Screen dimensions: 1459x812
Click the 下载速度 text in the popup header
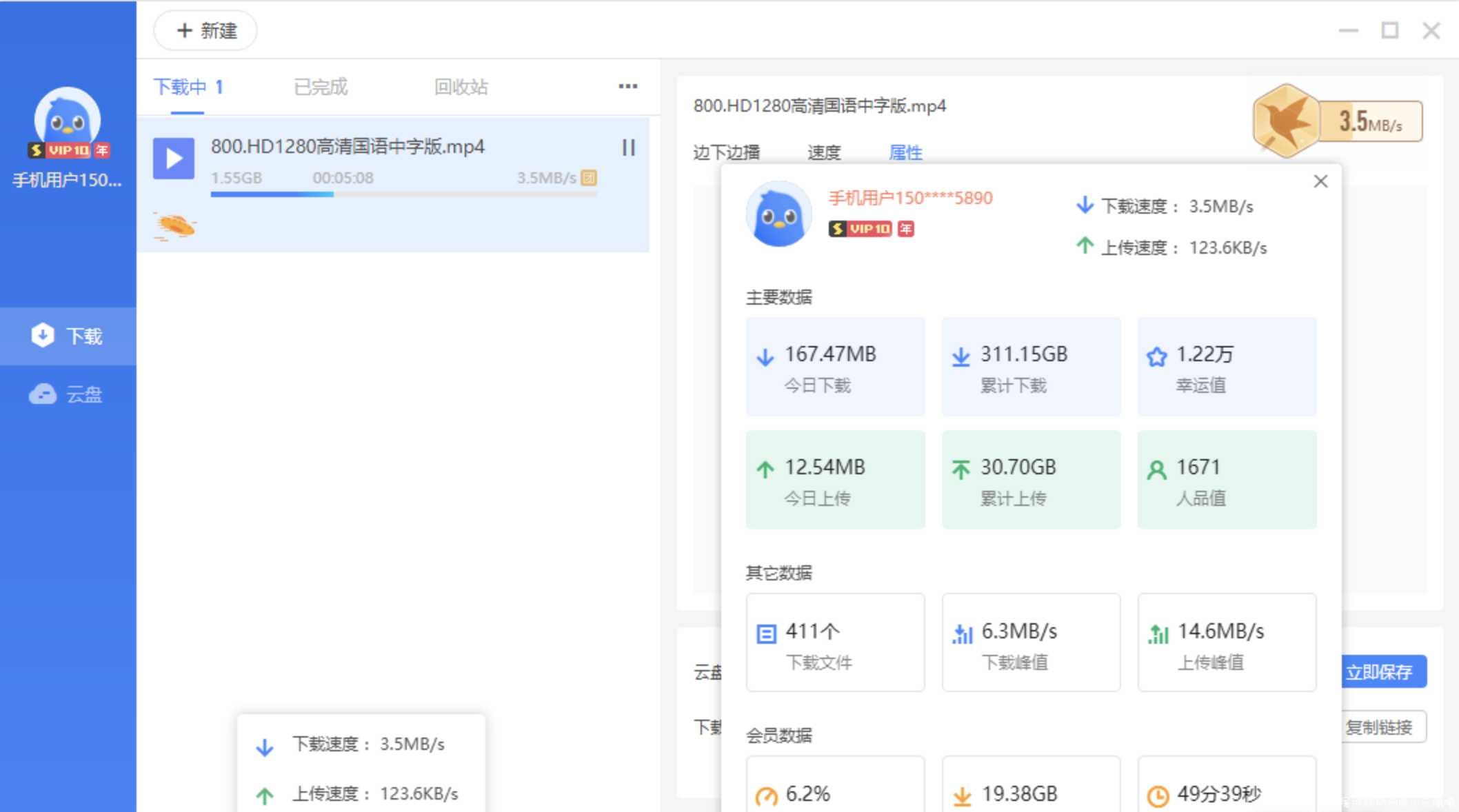(x=1176, y=206)
